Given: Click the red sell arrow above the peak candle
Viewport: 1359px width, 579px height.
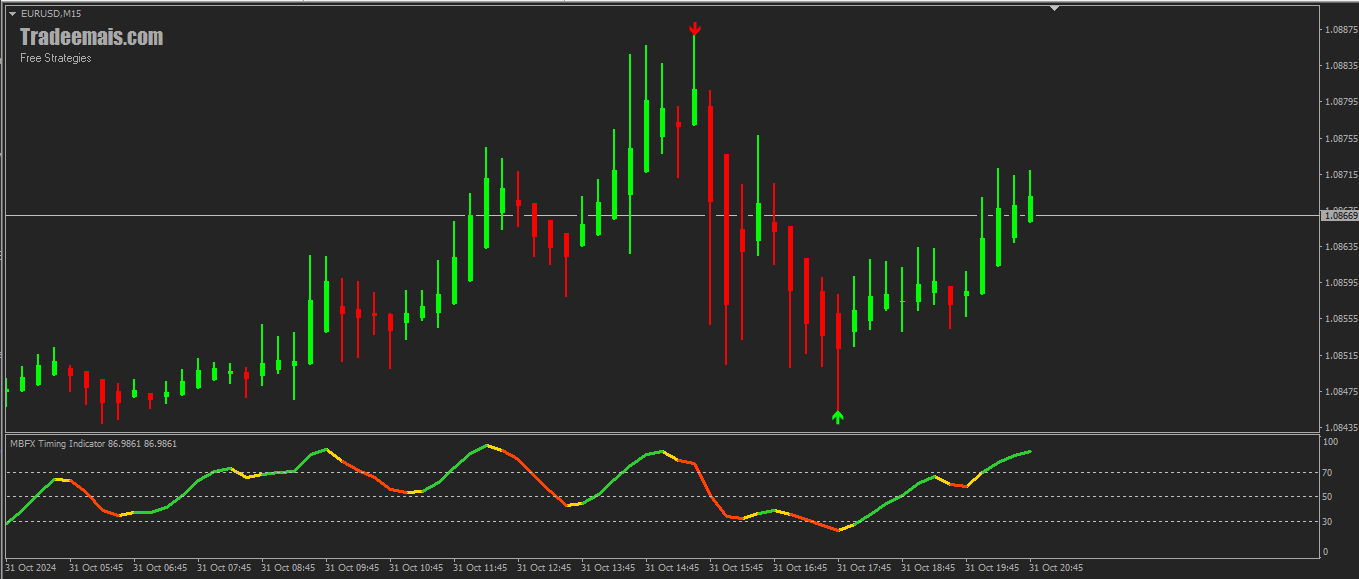Looking at the screenshot, I should click(694, 29).
